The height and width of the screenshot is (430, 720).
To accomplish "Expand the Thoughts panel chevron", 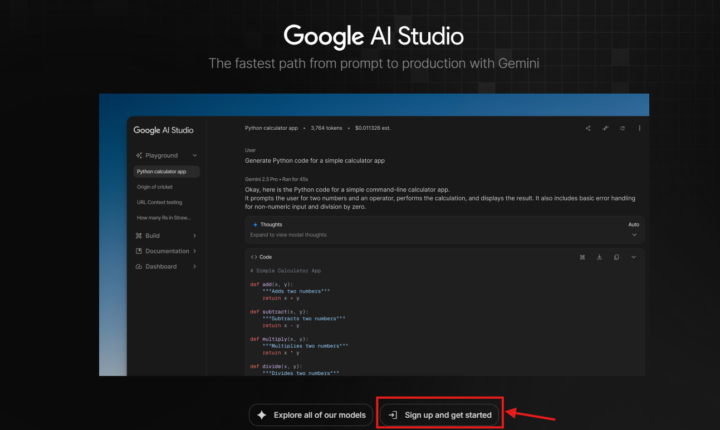I will pyautogui.click(x=634, y=235).
